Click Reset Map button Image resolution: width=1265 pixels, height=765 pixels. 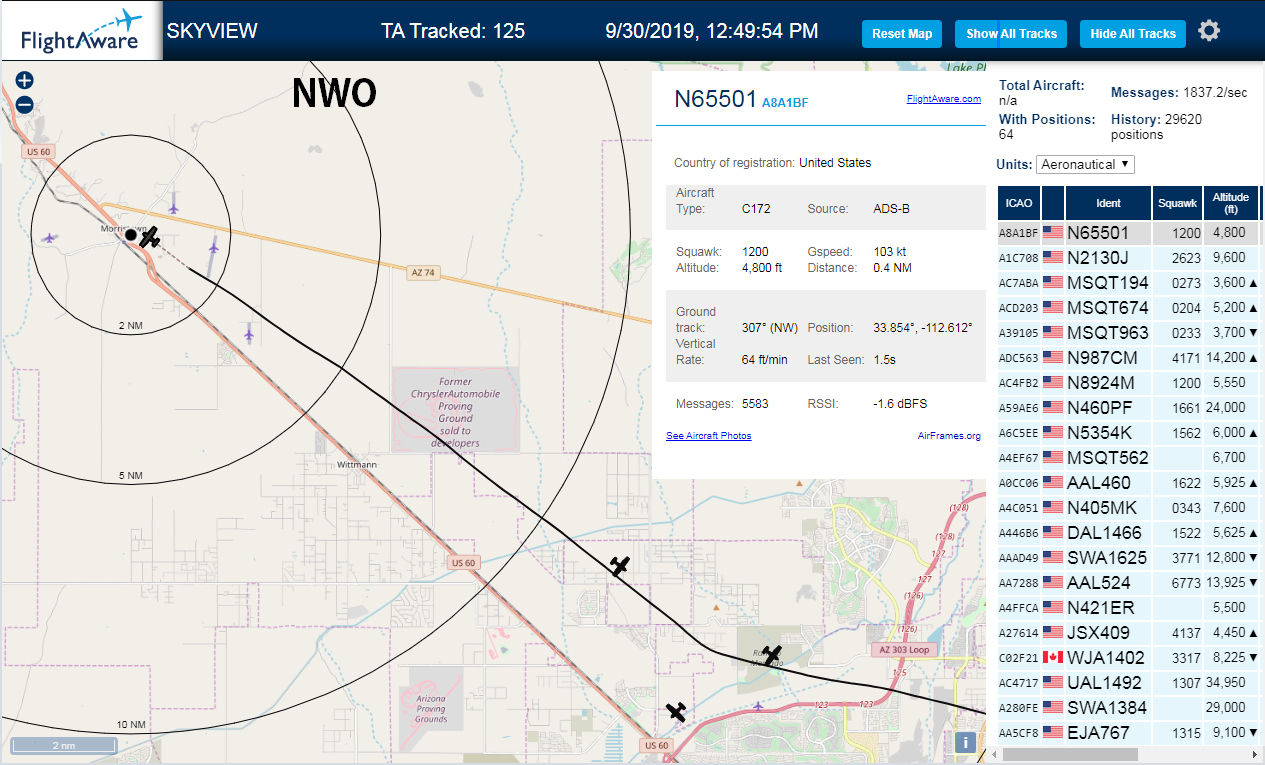coord(902,34)
